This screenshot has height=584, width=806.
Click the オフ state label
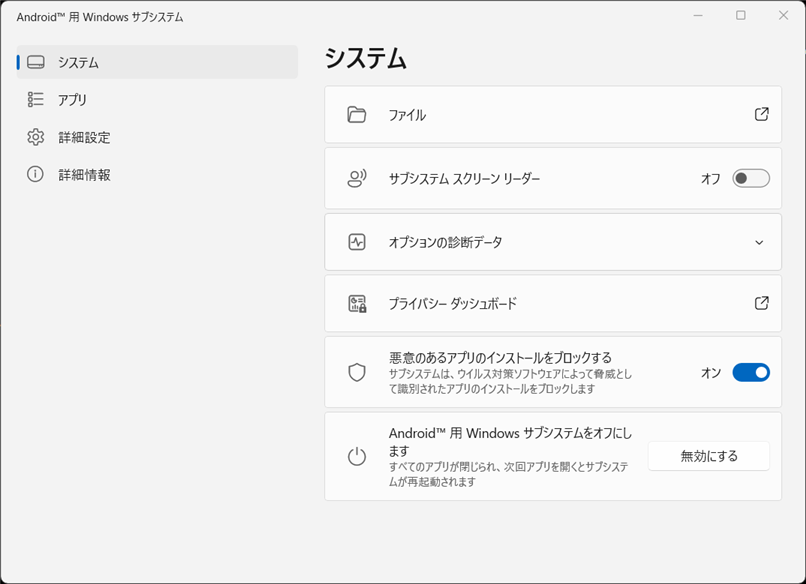pyautogui.click(x=710, y=179)
